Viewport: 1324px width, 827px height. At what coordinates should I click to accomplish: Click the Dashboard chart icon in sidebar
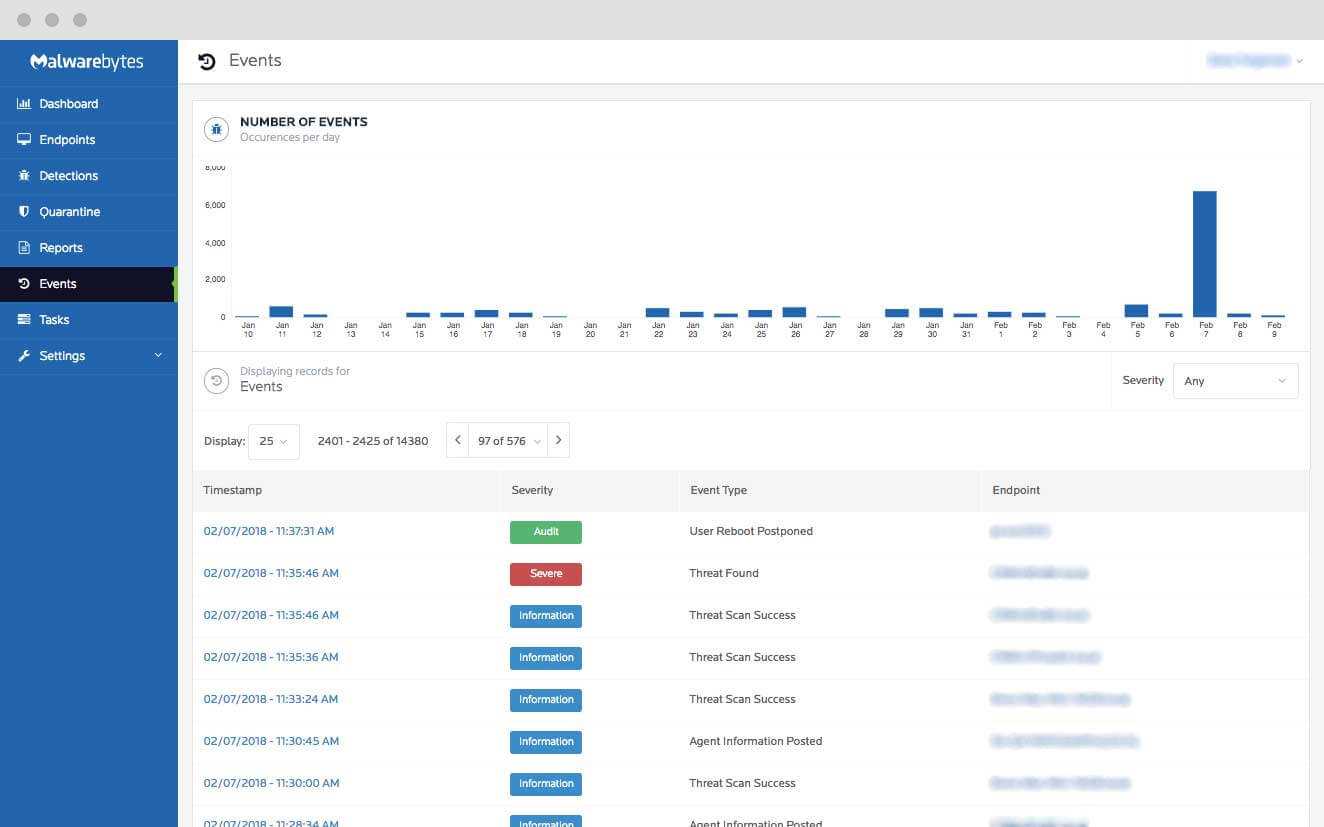pos(24,104)
